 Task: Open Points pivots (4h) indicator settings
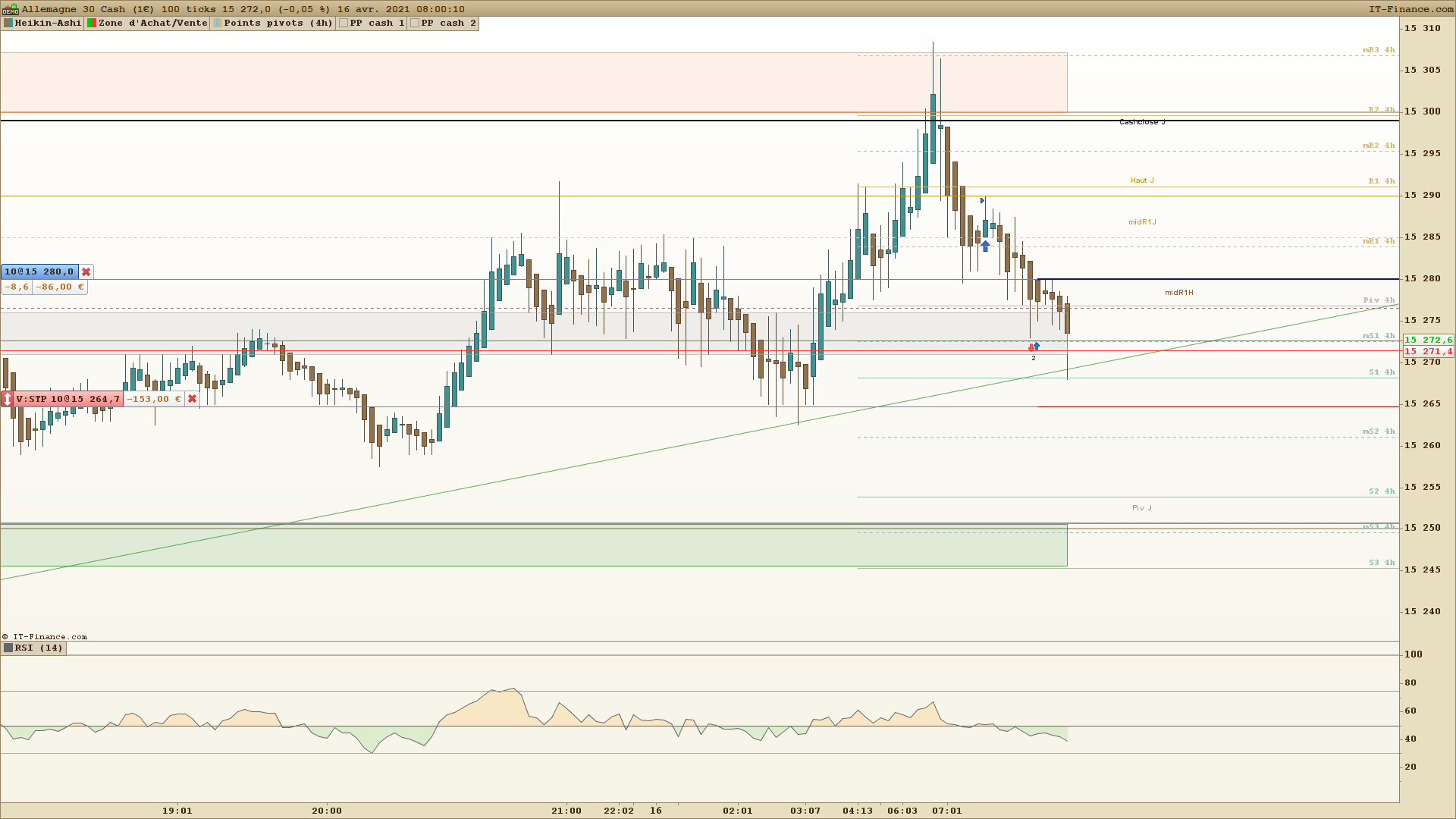tap(278, 24)
